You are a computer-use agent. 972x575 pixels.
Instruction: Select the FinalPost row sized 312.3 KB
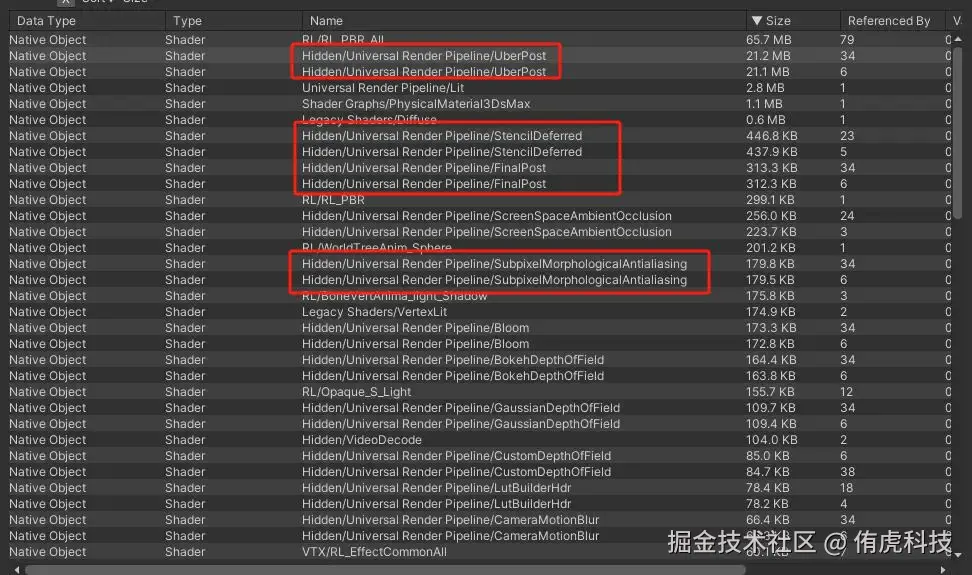[478, 184]
